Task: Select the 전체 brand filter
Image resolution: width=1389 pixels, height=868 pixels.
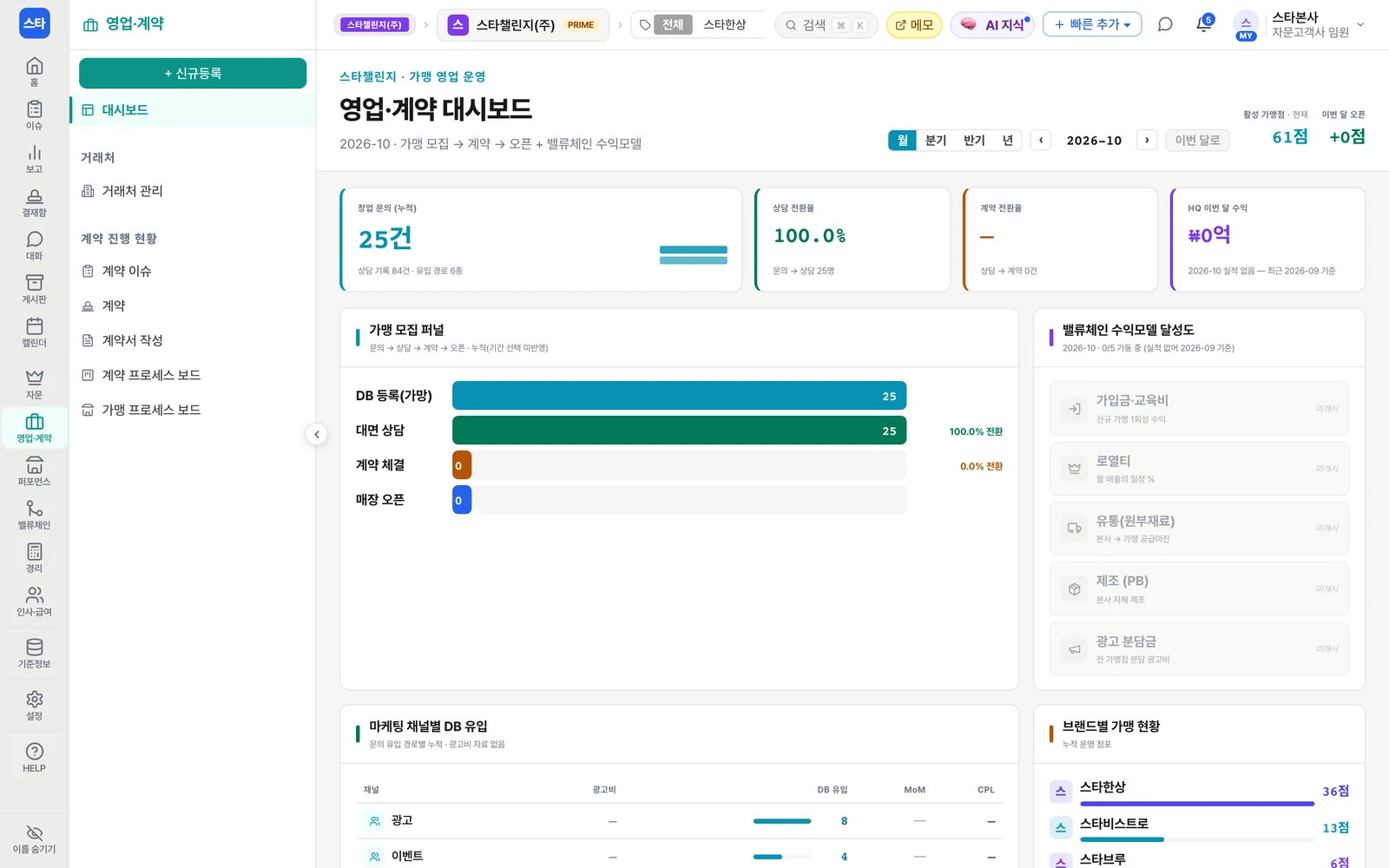Action: [x=673, y=24]
